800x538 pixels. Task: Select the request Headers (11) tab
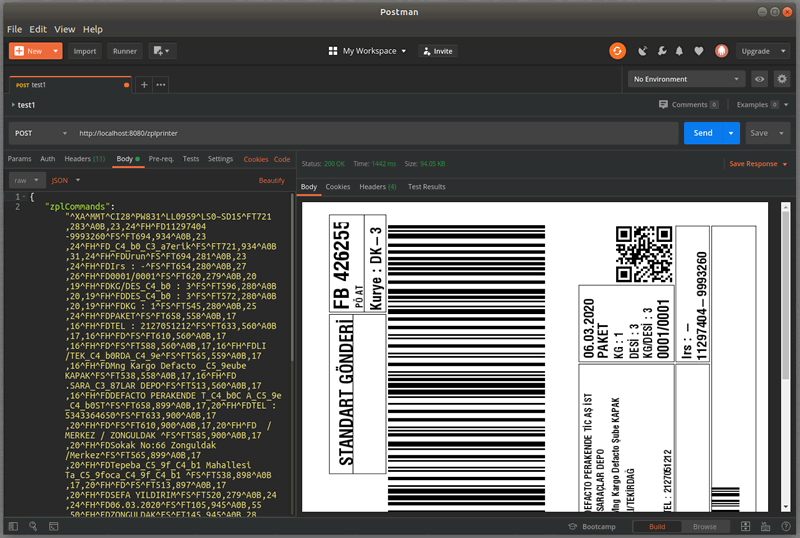pos(85,159)
